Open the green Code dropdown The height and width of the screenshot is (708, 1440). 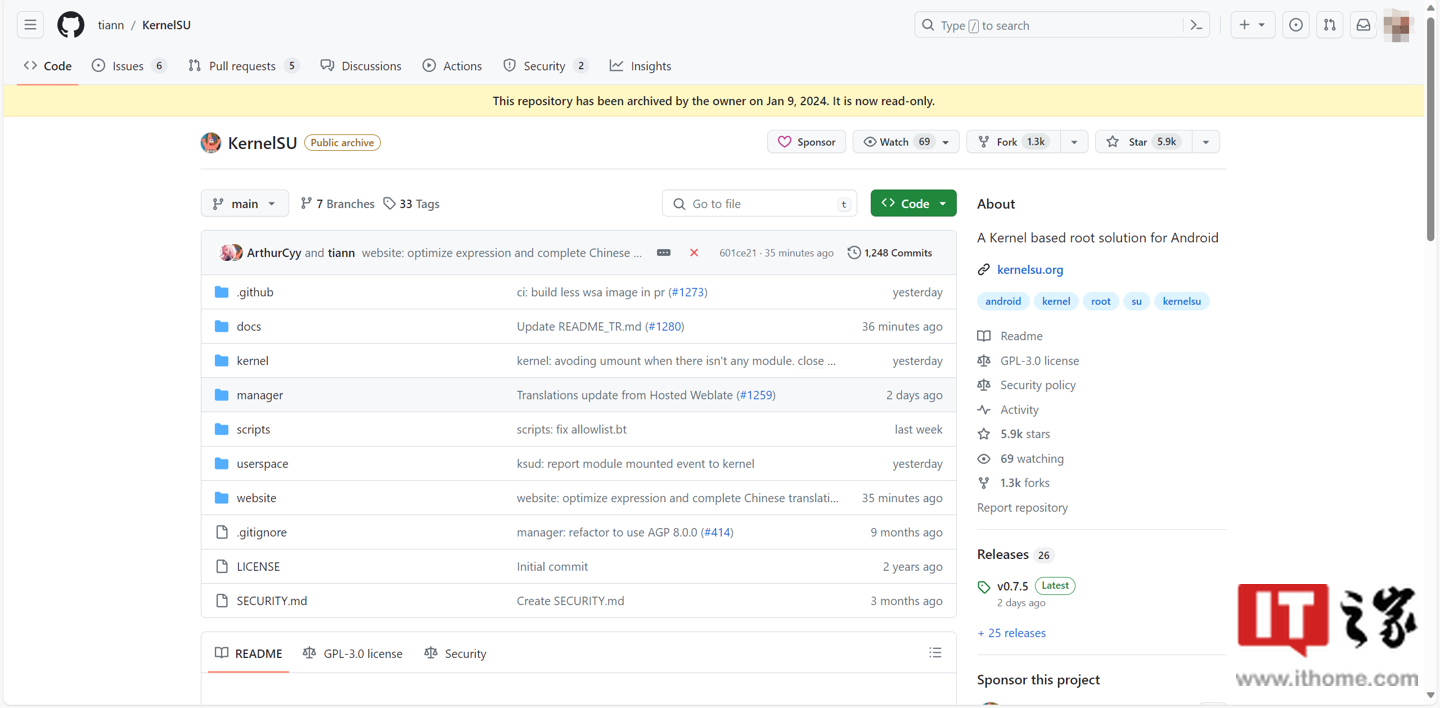[x=913, y=203]
